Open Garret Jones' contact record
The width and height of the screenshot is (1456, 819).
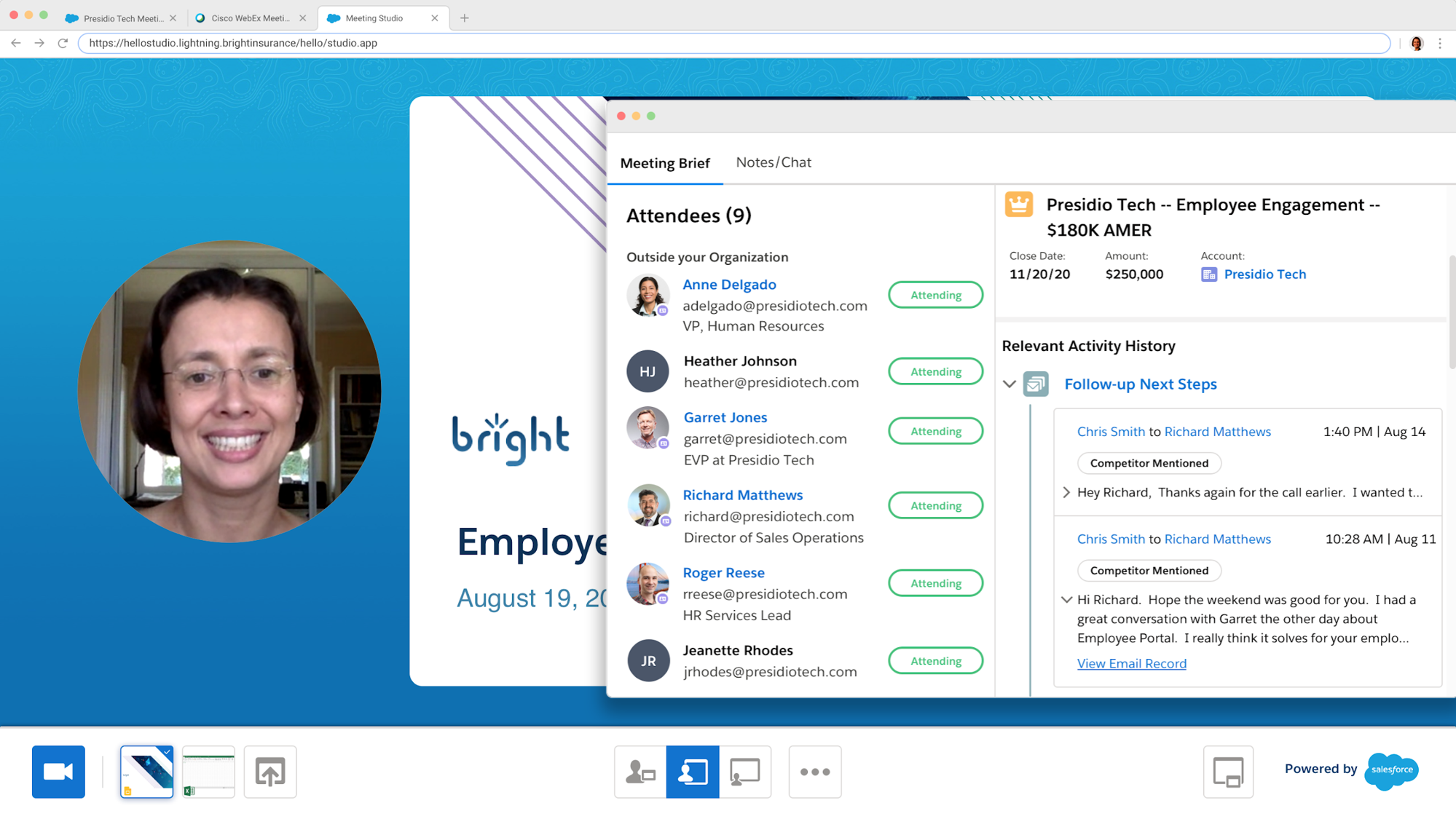(x=725, y=416)
